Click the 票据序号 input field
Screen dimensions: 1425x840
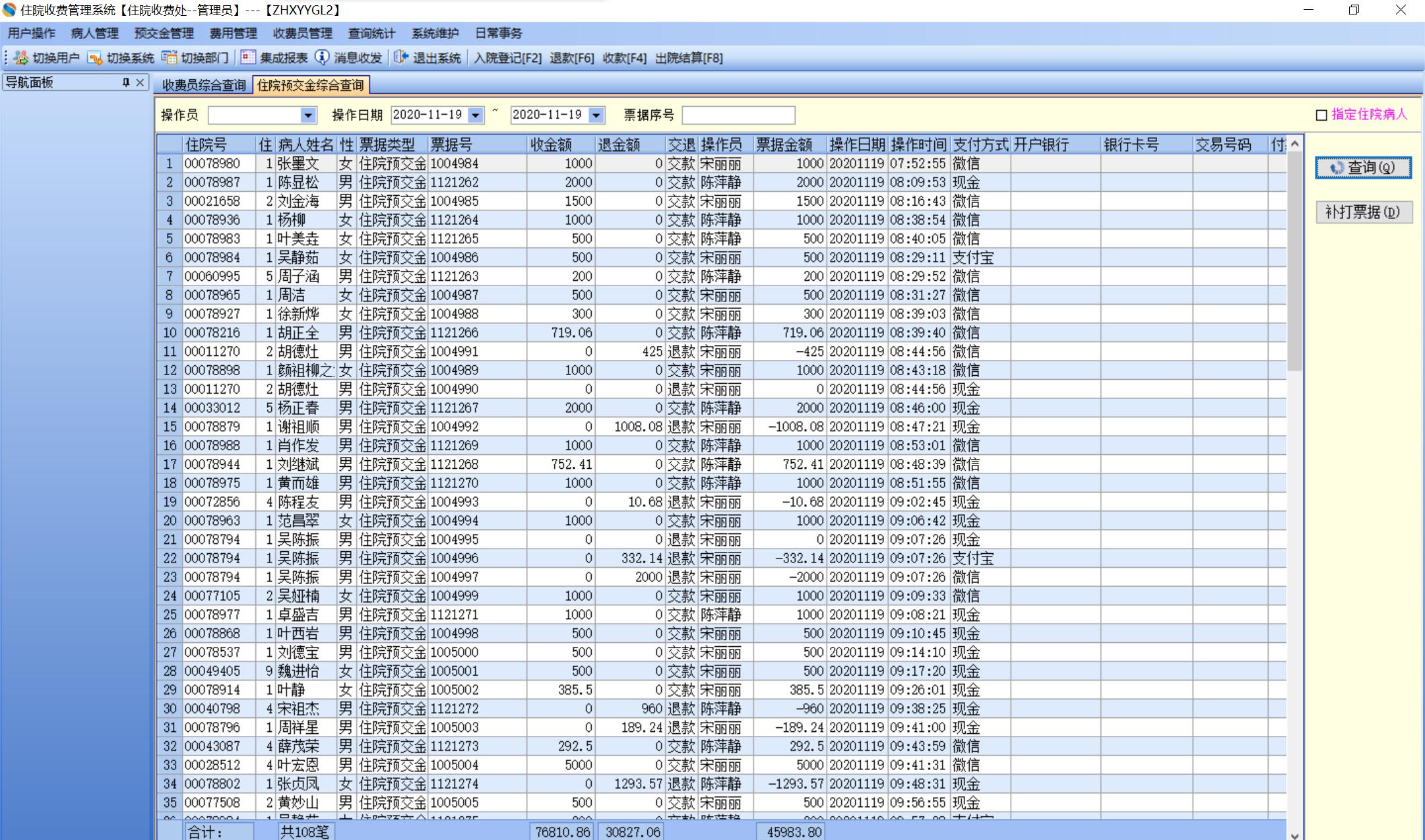pos(738,115)
